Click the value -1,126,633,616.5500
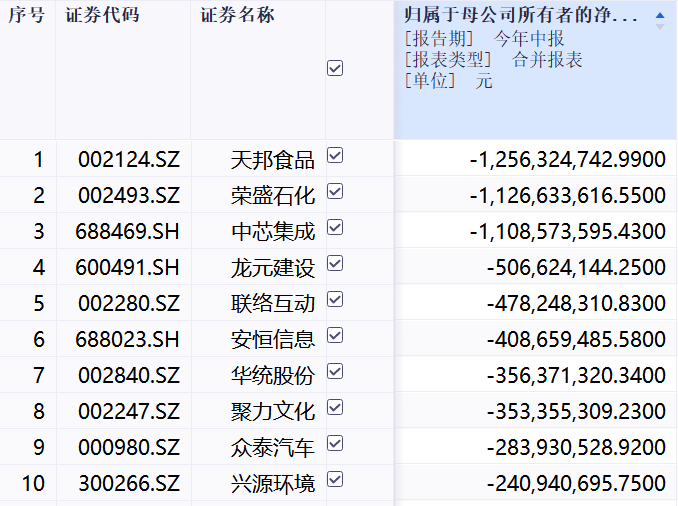This screenshot has width=678, height=506. [568, 195]
